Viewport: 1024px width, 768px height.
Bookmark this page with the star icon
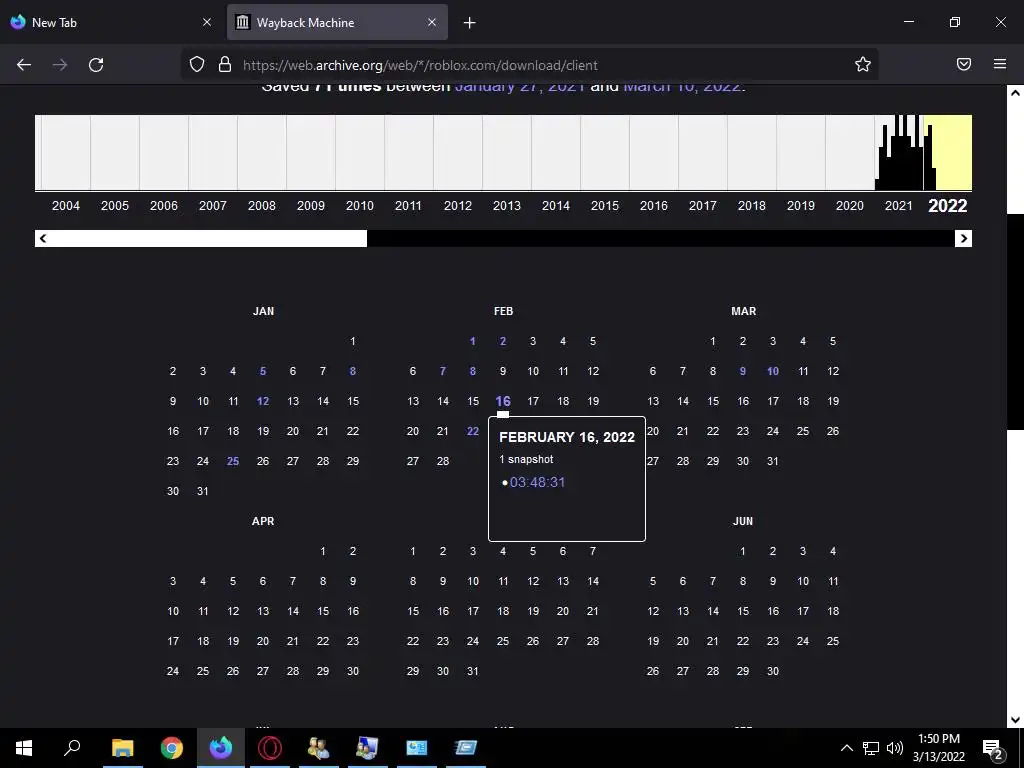[863, 64]
